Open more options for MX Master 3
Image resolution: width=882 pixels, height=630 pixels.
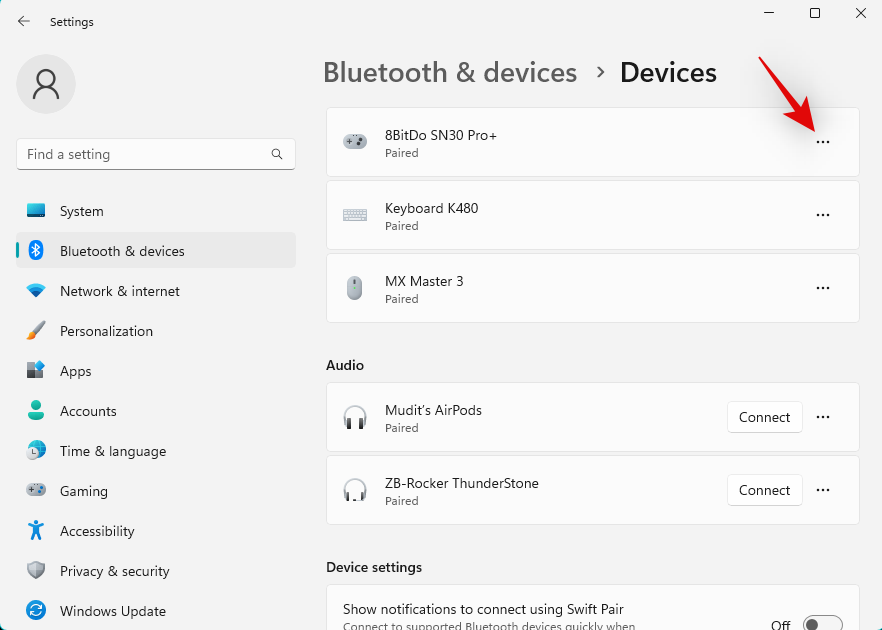click(823, 288)
